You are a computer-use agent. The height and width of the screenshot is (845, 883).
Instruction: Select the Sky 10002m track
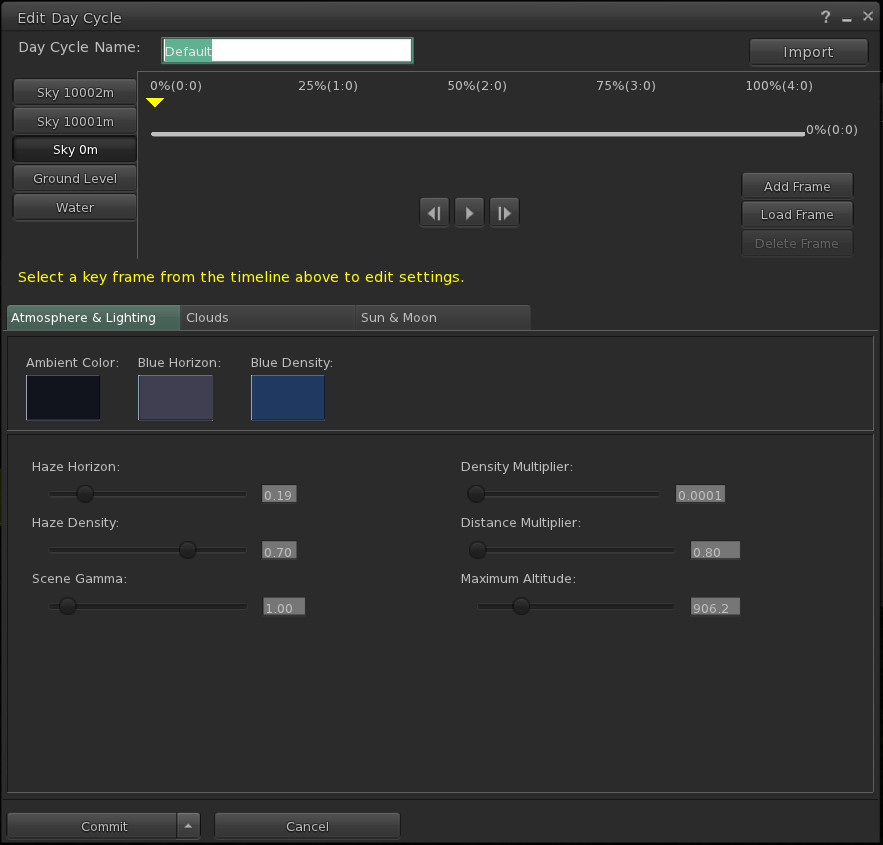75,92
